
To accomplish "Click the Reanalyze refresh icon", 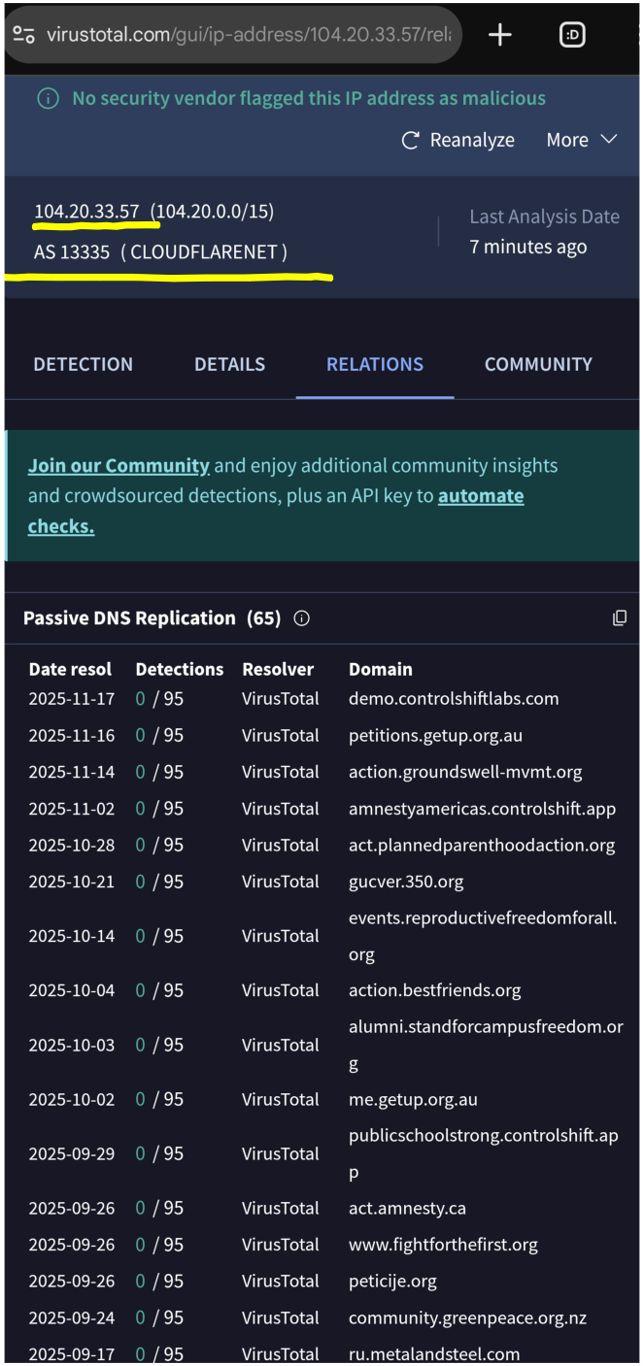I will [x=410, y=140].
